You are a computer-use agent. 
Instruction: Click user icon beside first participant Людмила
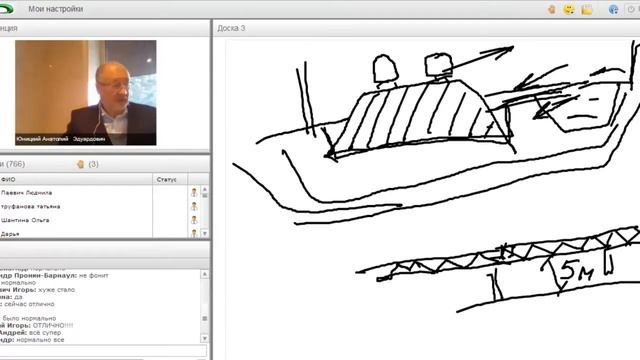tap(194, 192)
